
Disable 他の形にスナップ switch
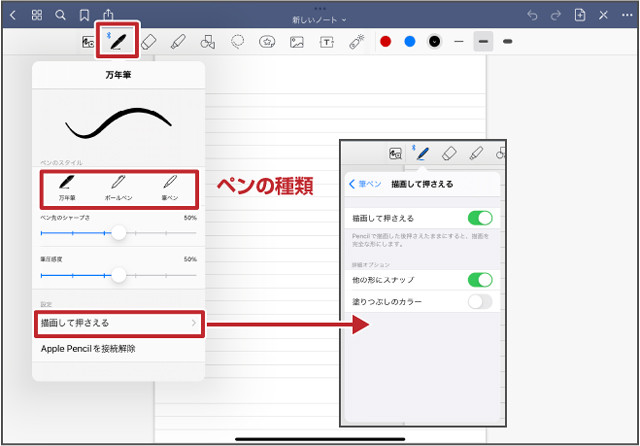(x=480, y=280)
